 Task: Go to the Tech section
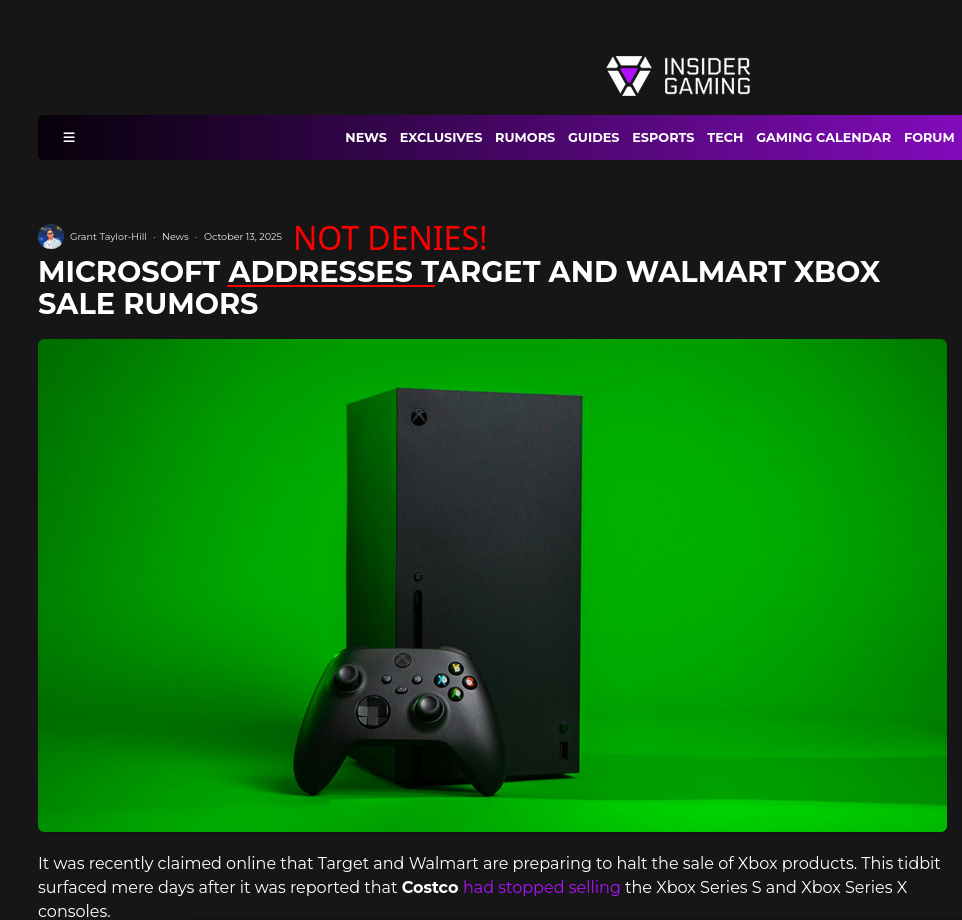point(725,137)
